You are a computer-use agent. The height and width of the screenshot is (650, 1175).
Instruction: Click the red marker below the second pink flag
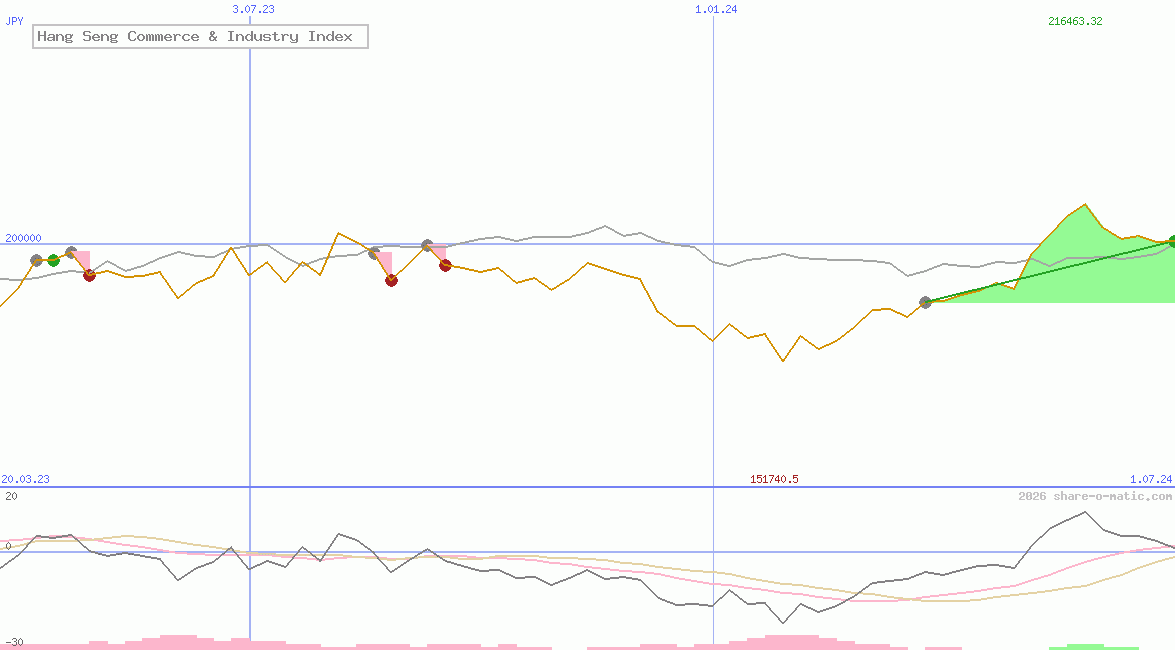(391, 281)
